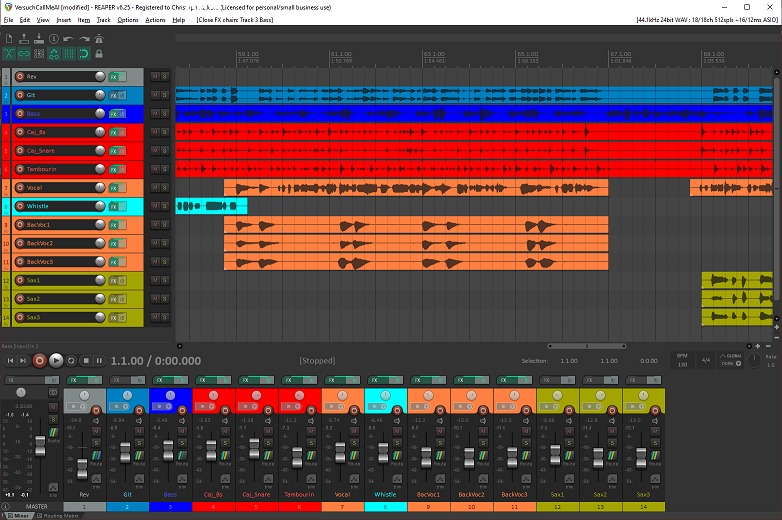
Task: Toggle locking padlock icon
Action: click(x=99, y=53)
